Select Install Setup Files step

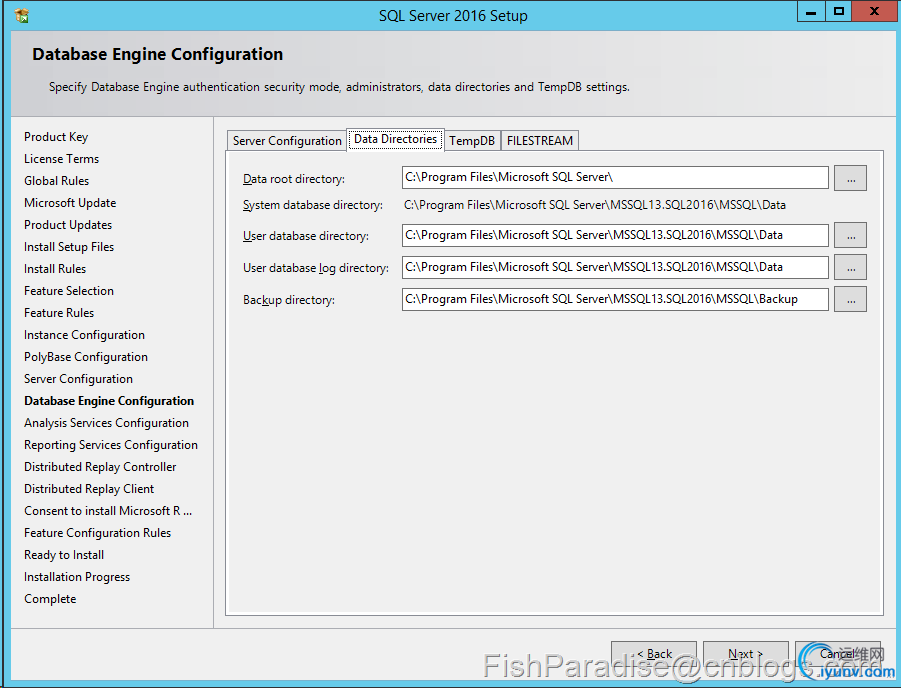click(69, 247)
